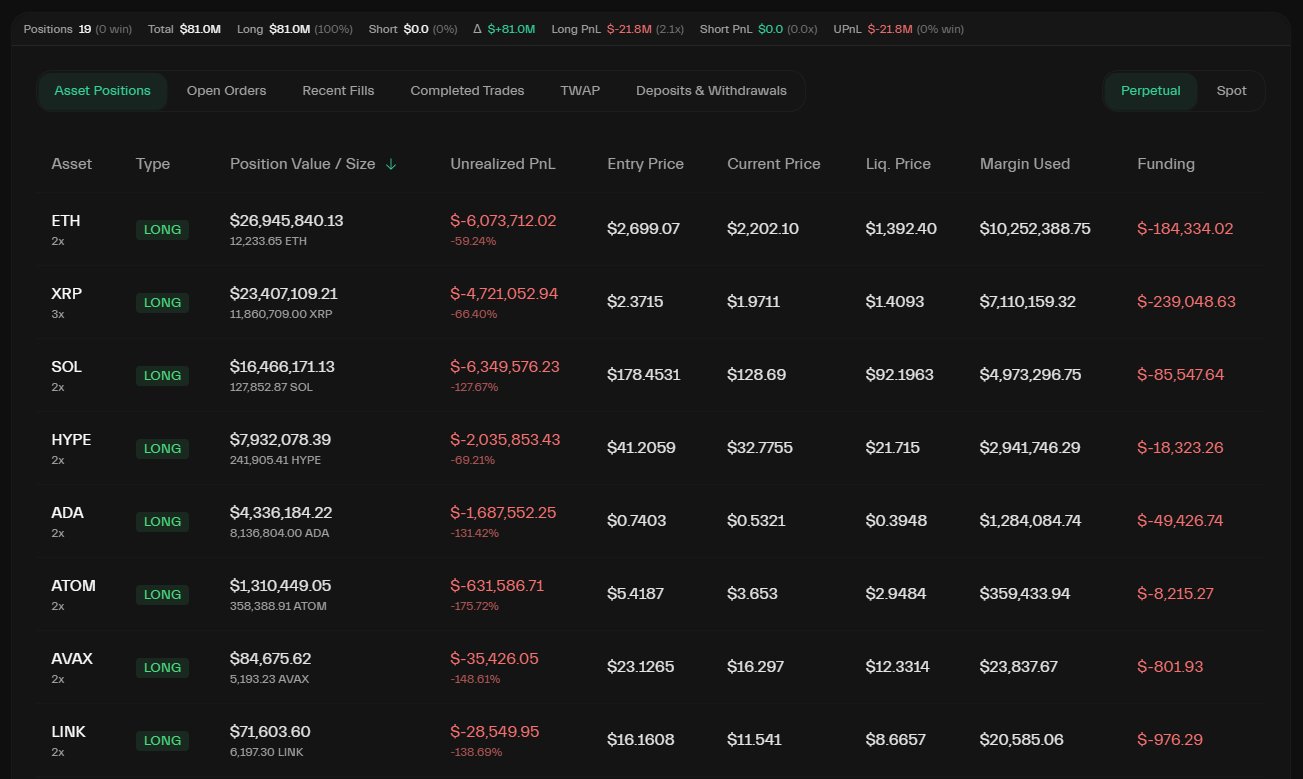Sort by the Asset column header
This screenshot has width=1303, height=779.
click(71, 164)
